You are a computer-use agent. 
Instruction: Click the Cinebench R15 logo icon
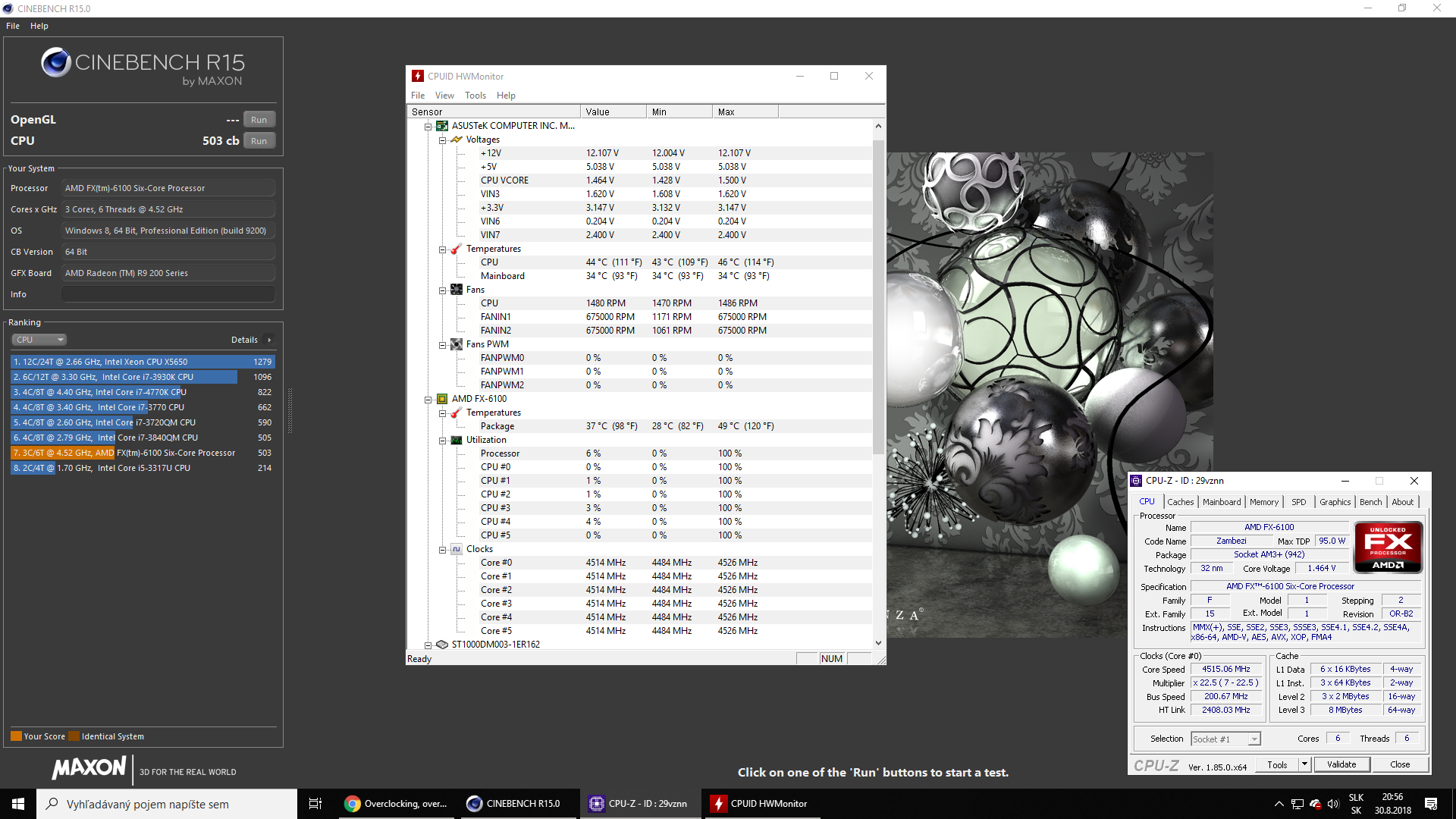pos(56,62)
